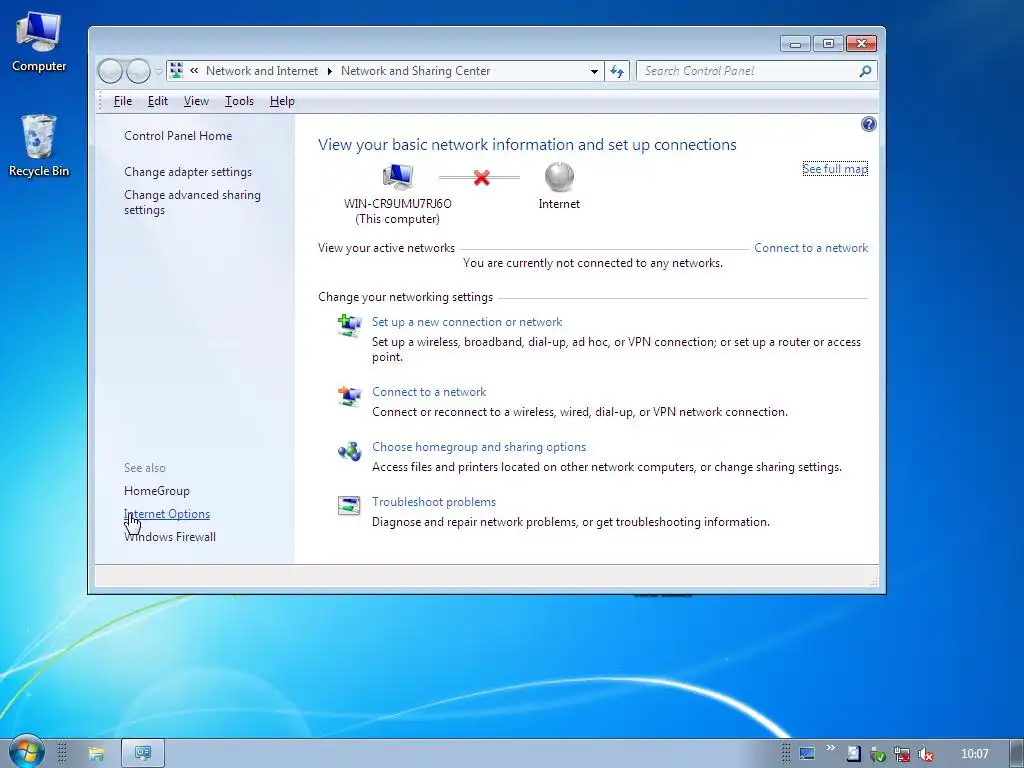The image size is (1024, 768).
Task: Click the Connect to a network icon
Action: (x=349, y=396)
